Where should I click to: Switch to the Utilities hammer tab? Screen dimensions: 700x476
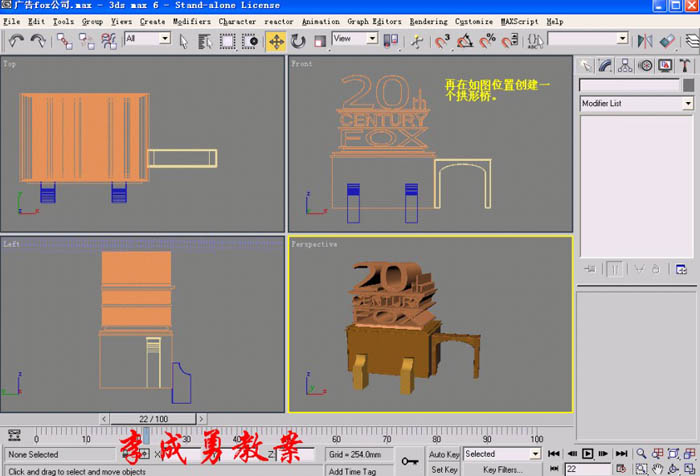[685, 66]
